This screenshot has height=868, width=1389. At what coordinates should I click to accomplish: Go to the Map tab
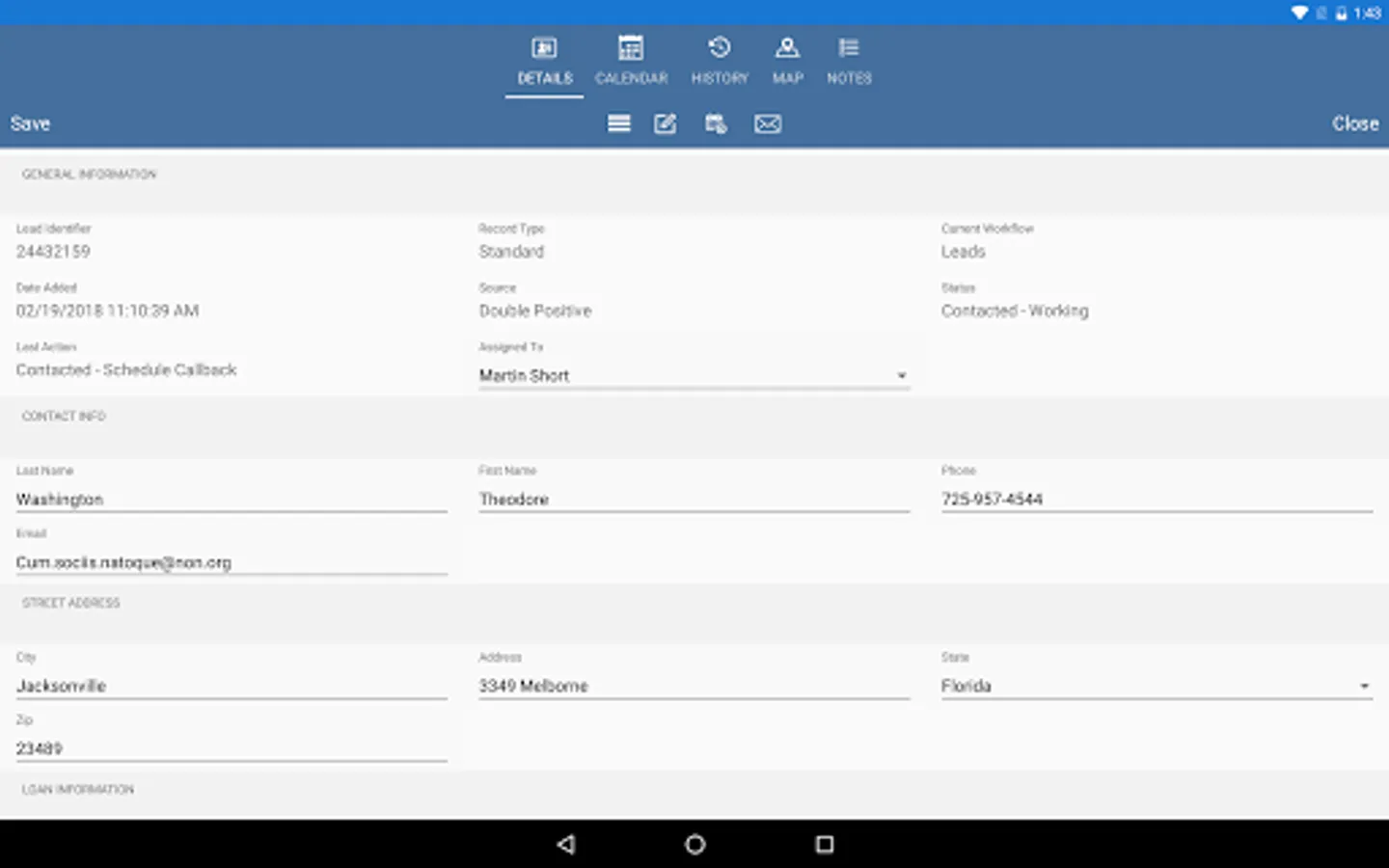pos(787,61)
